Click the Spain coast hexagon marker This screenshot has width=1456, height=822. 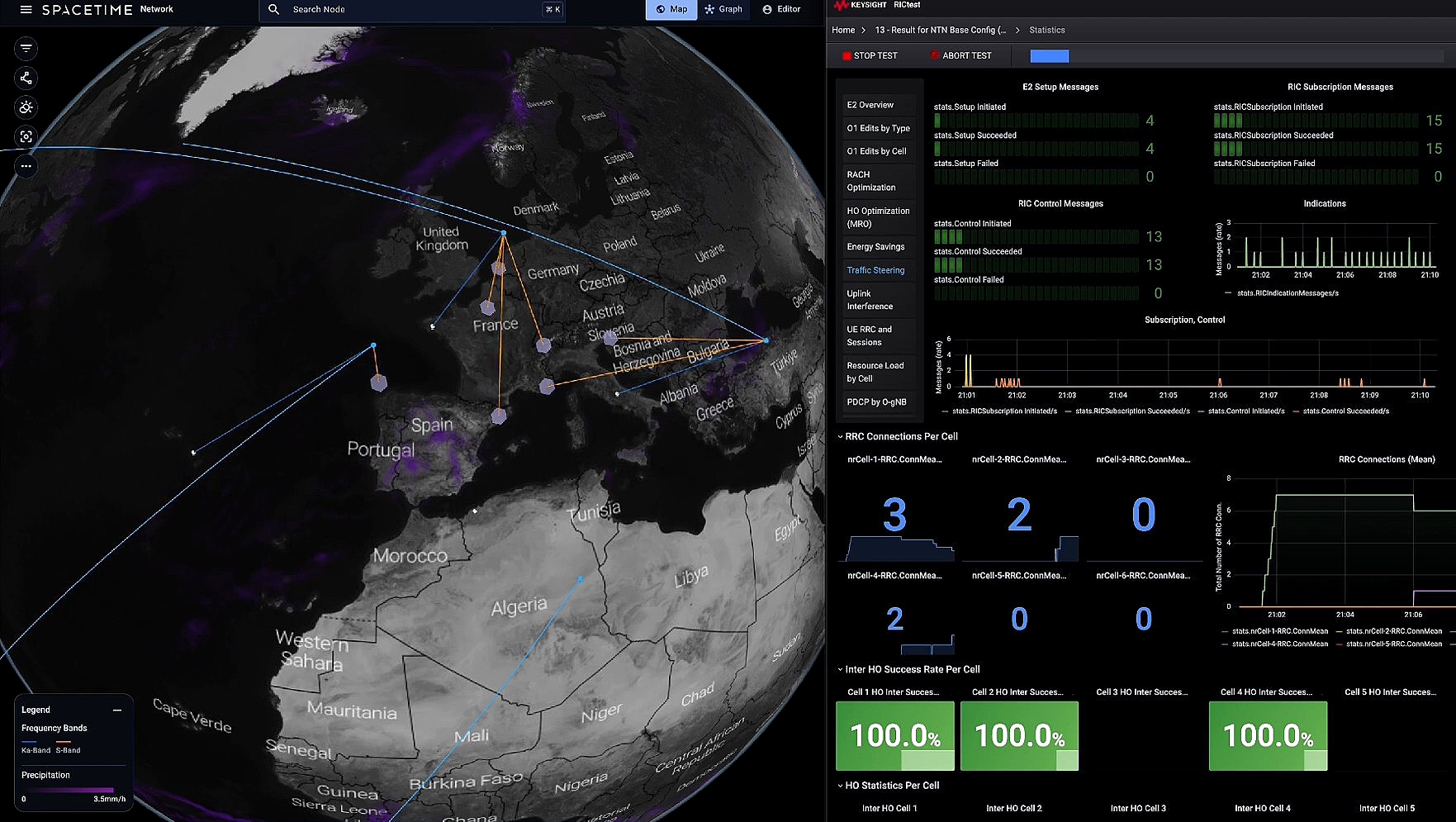click(499, 416)
